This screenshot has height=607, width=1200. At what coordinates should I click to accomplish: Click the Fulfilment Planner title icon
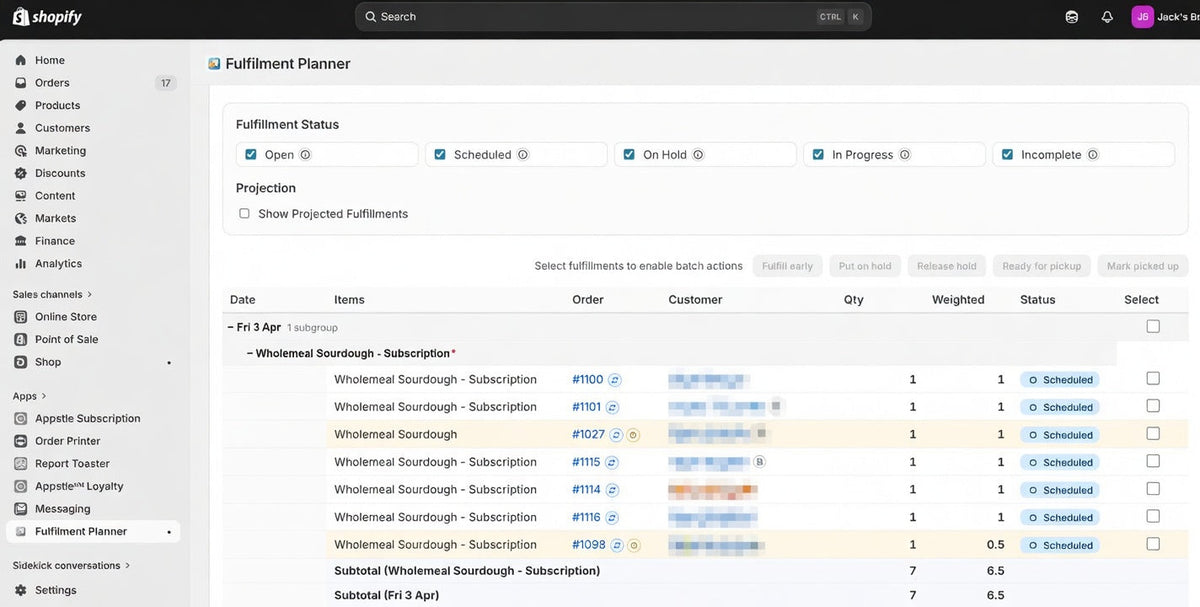214,63
